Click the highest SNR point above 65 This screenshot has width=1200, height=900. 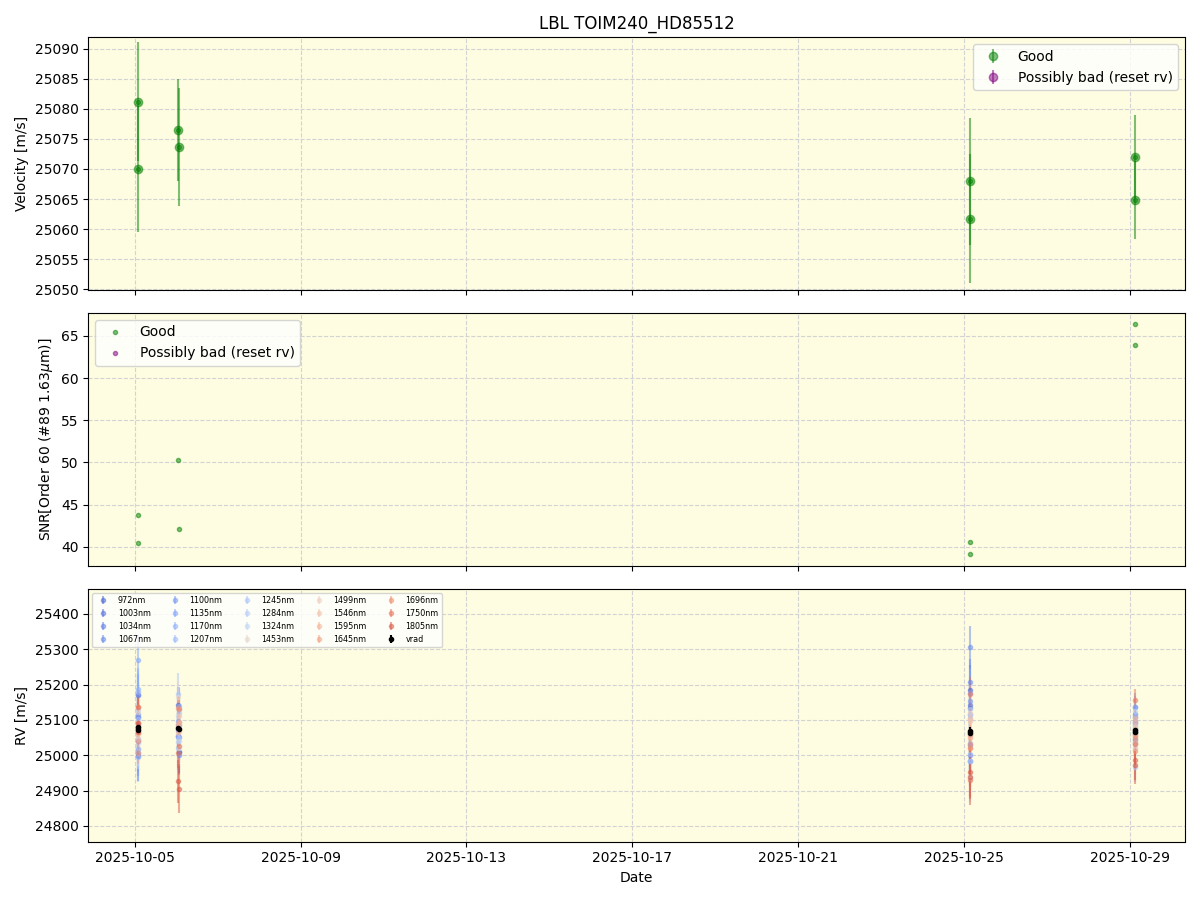[x=1135, y=324]
